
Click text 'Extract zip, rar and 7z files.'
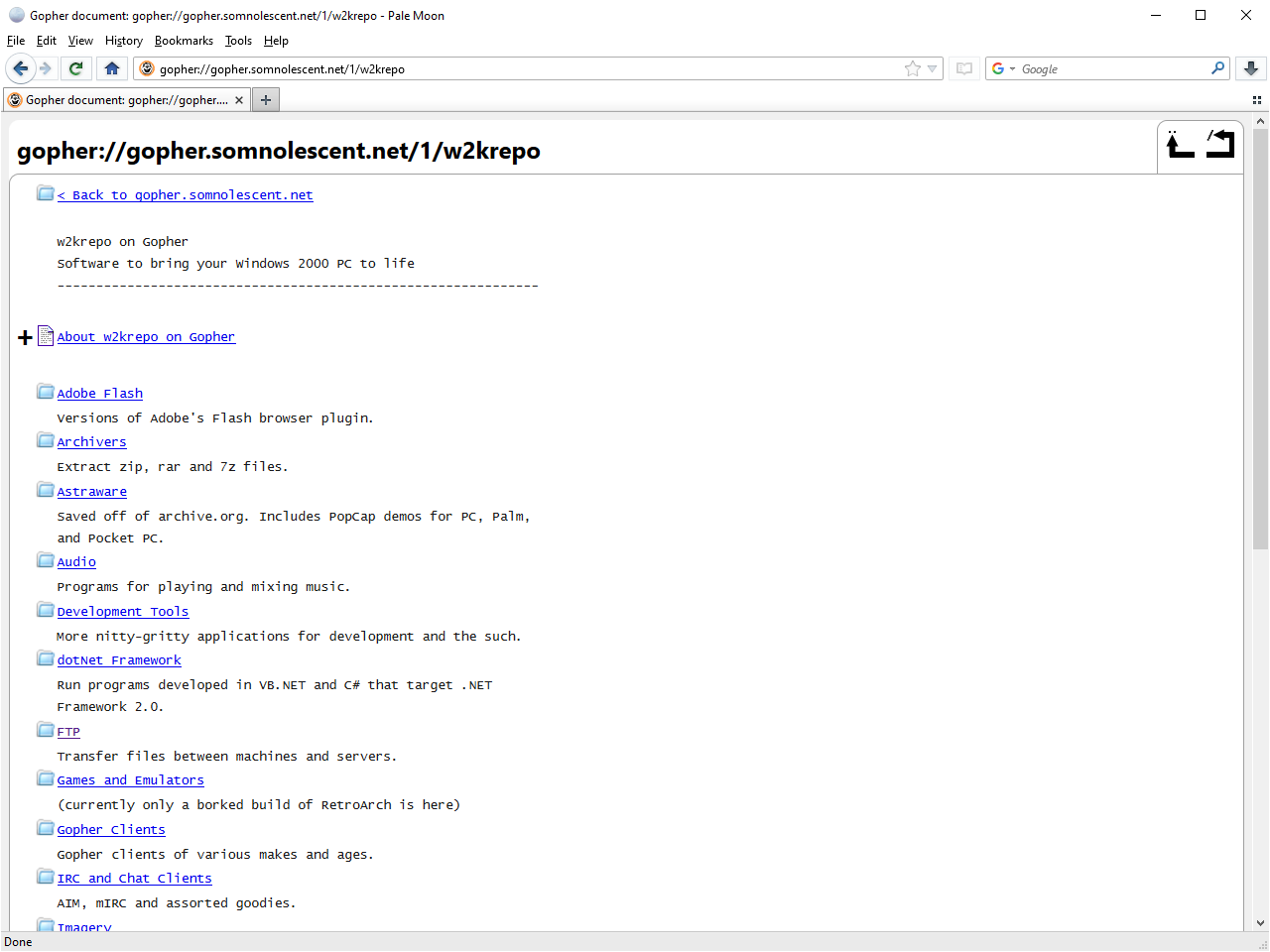click(x=173, y=467)
